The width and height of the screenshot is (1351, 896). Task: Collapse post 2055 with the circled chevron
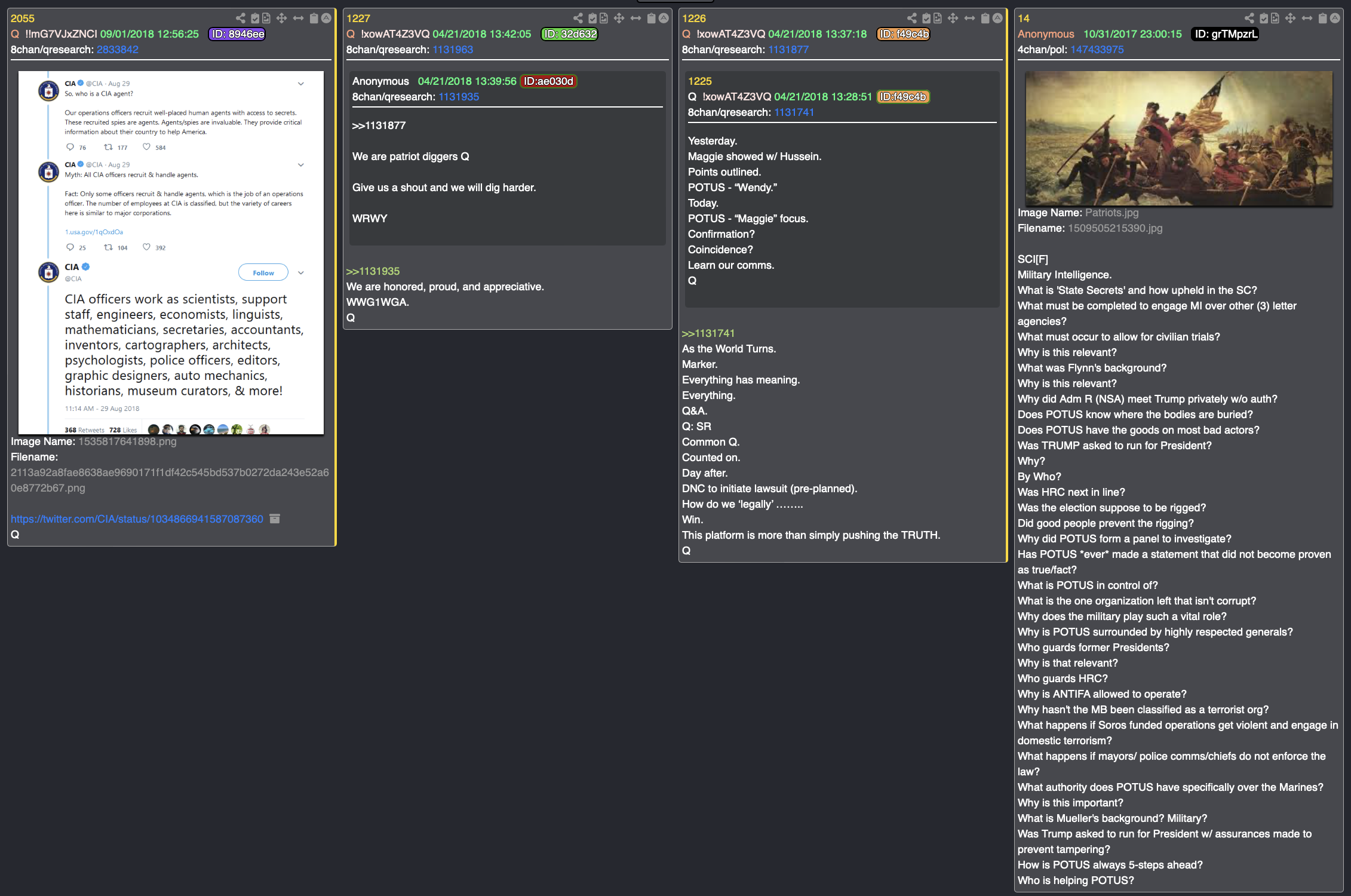326,19
